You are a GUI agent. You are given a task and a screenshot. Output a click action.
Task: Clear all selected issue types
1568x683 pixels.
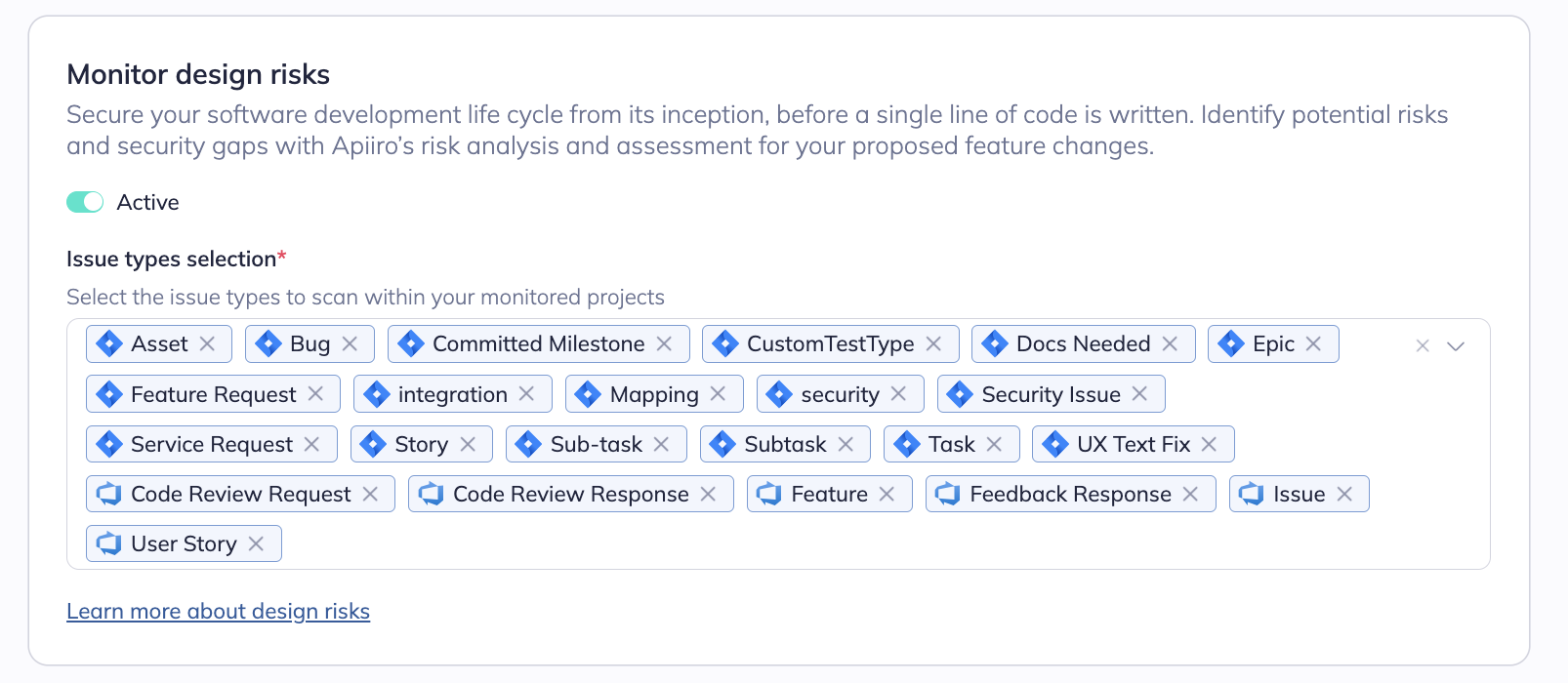click(x=1423, y=345)
